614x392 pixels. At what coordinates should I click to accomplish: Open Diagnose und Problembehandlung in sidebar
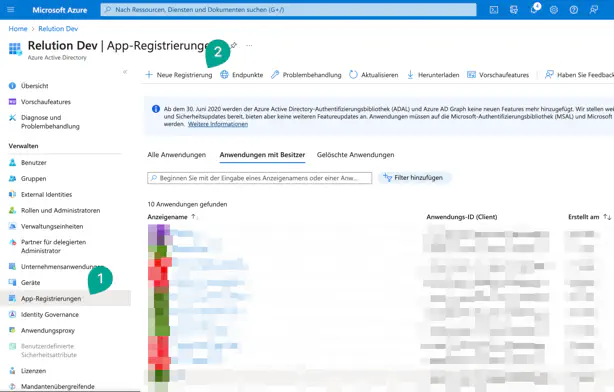click(x=44, y=122)
